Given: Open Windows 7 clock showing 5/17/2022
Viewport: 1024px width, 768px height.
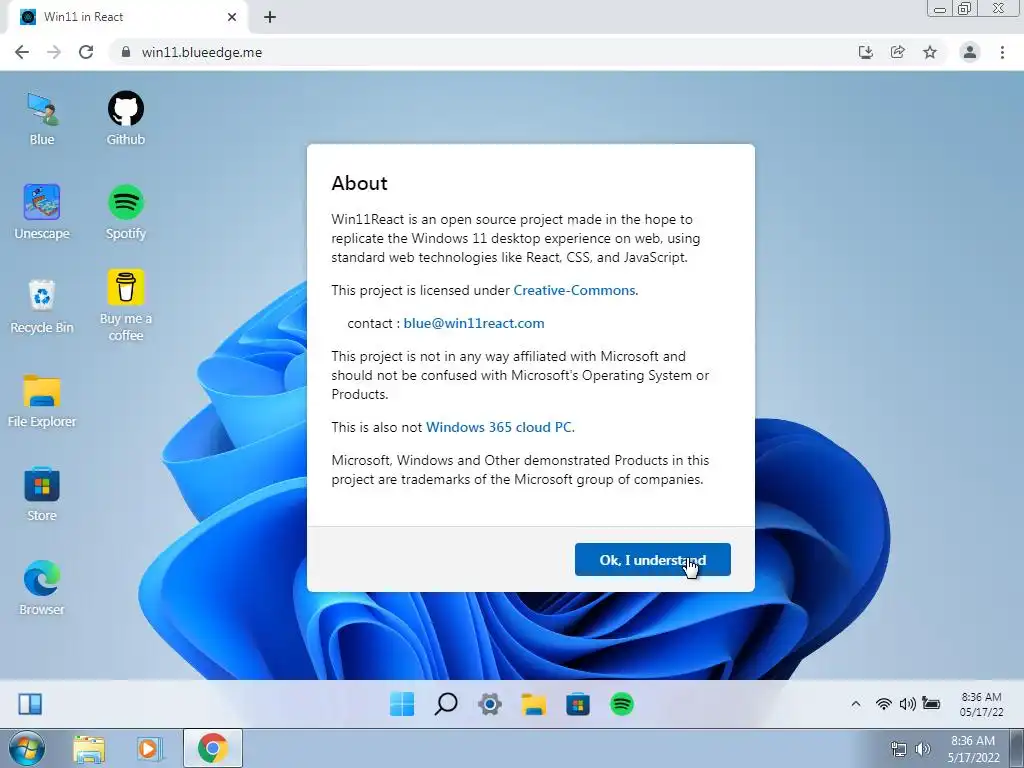Looking at the screenshot, I should tap(973, 749).
